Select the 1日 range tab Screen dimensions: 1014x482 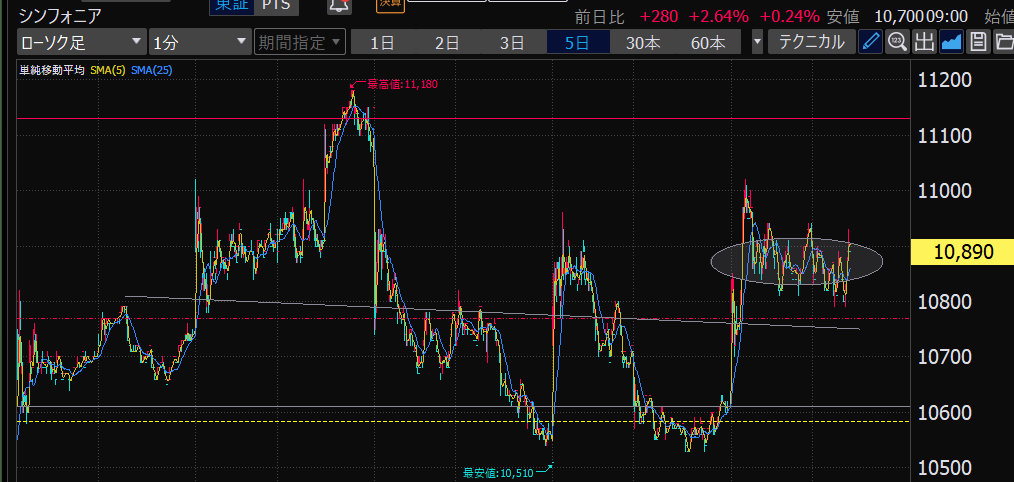[x=382, y=42]
